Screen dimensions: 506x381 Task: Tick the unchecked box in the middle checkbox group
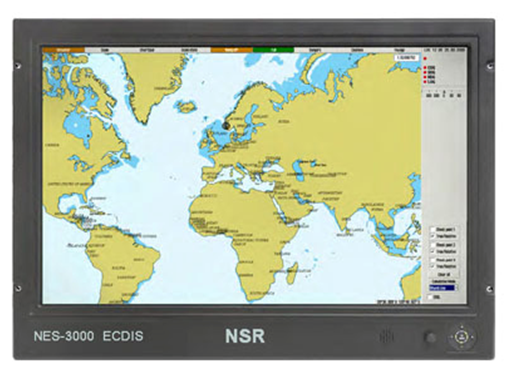click(433, 245)
